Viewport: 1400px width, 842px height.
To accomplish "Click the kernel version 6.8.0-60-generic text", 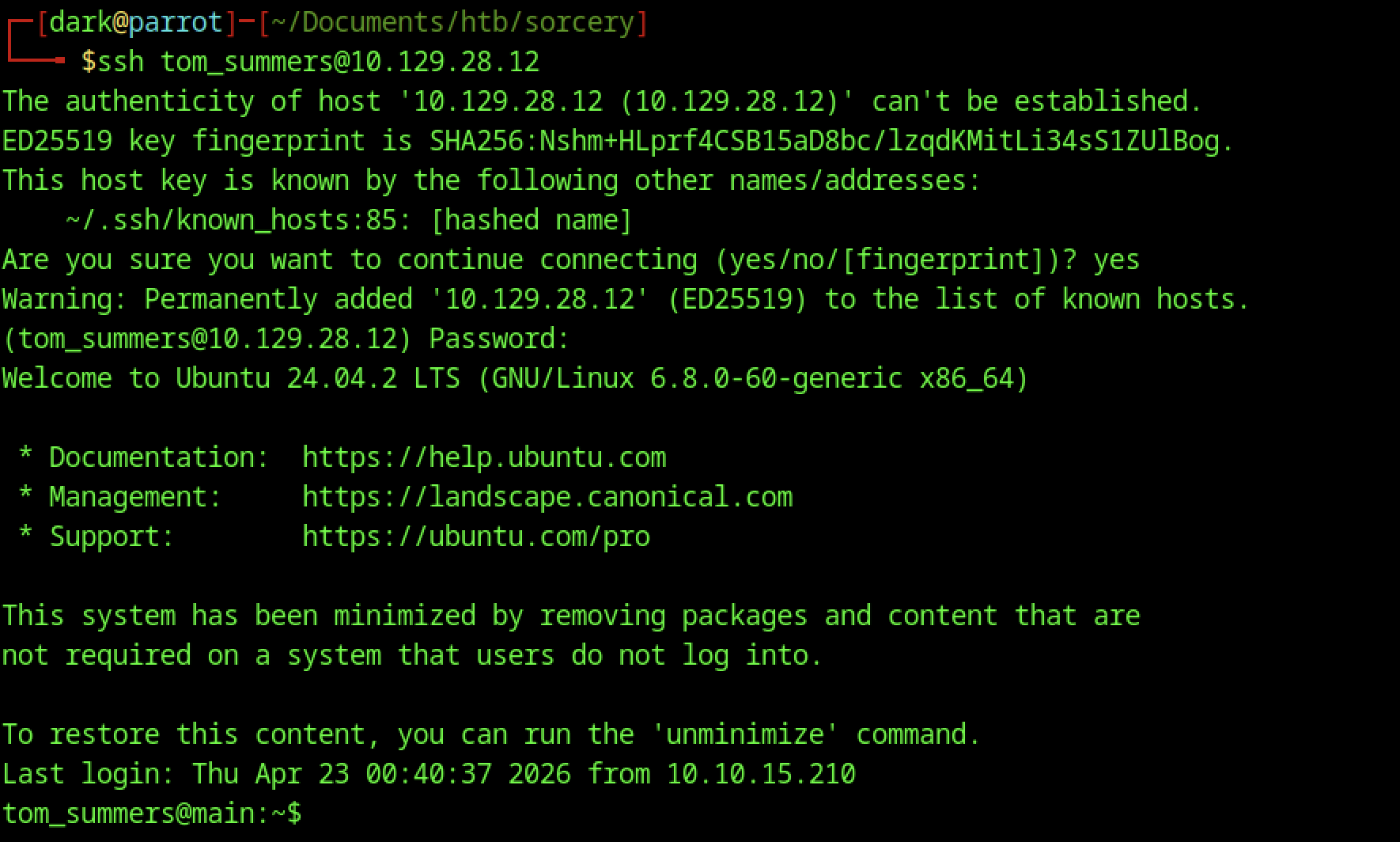I will 776,378.
